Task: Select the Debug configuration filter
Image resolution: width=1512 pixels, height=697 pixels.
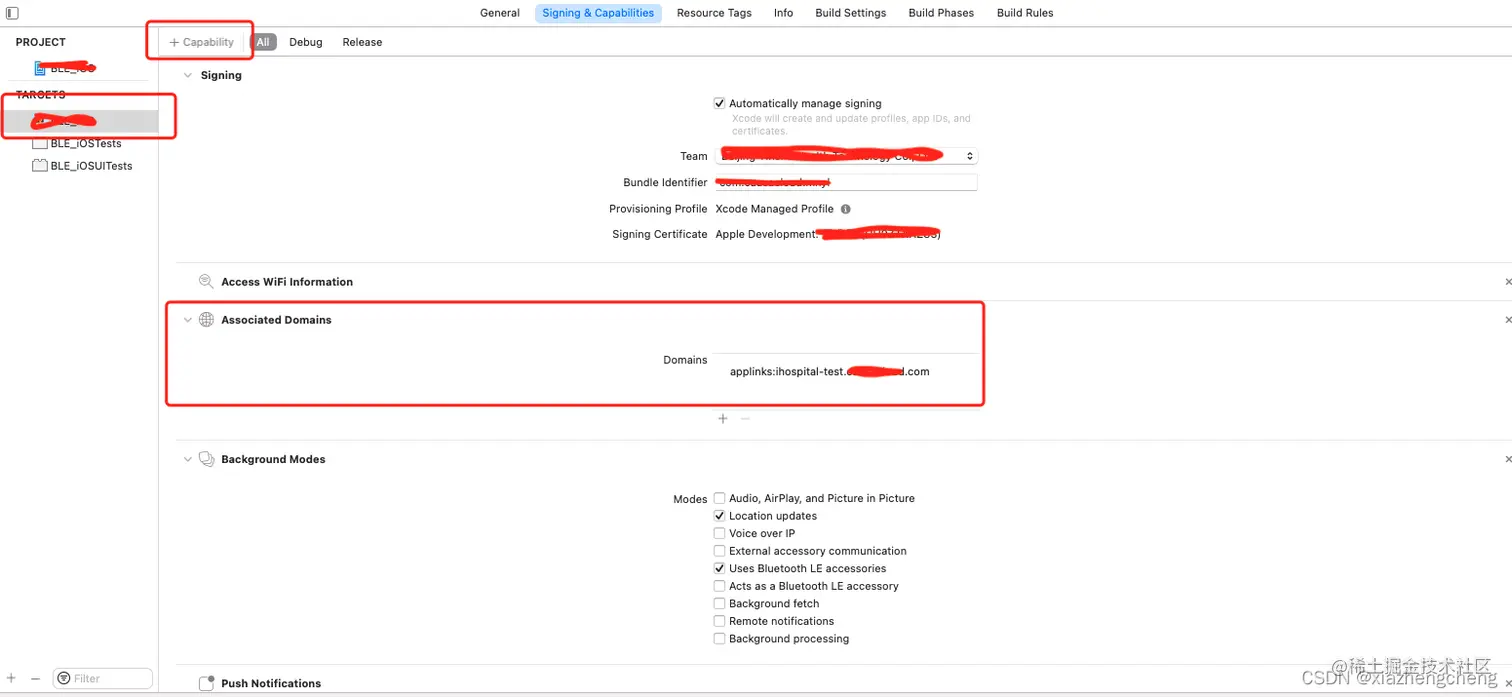Action: 306,42
